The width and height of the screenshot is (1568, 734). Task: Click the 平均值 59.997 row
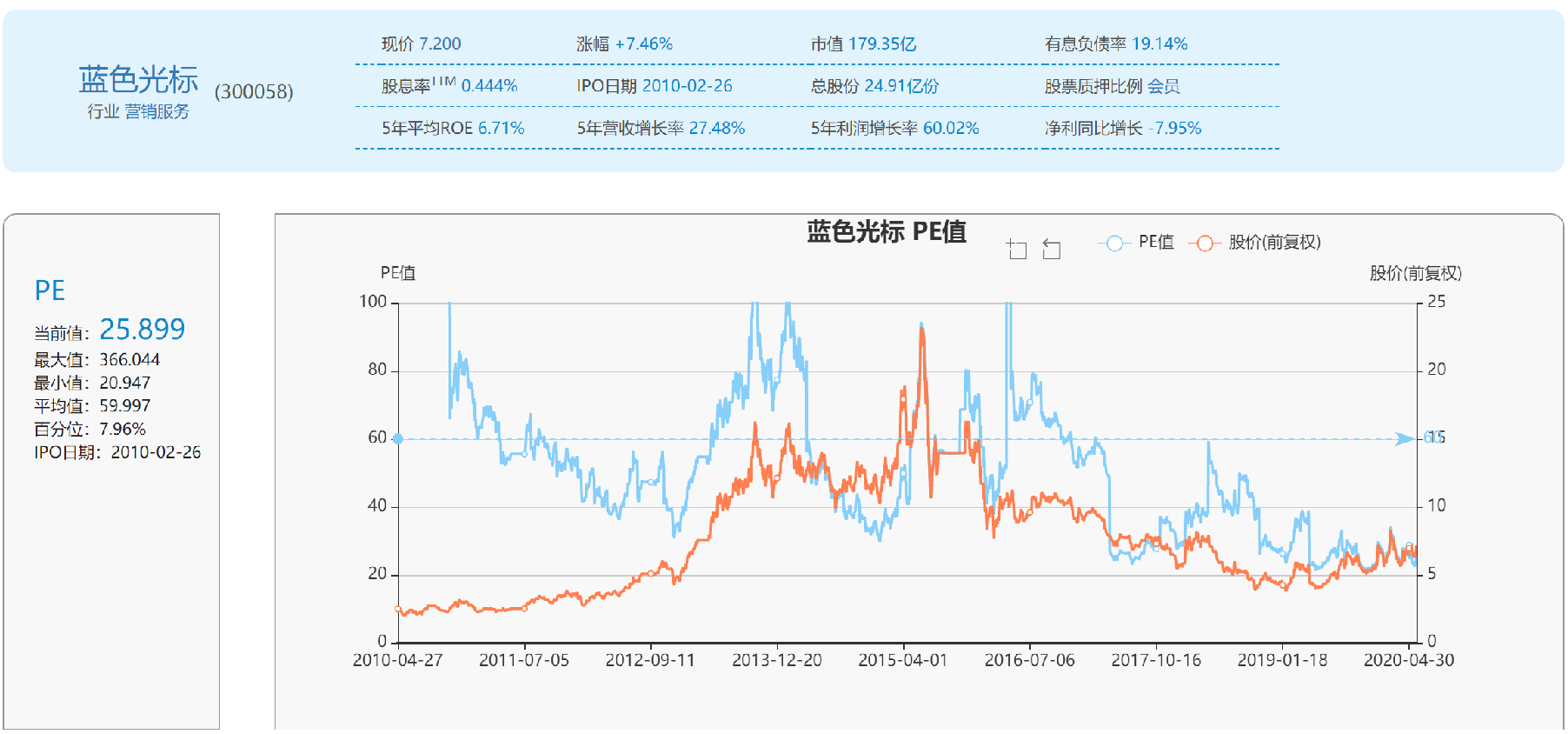tap(92, 406)
